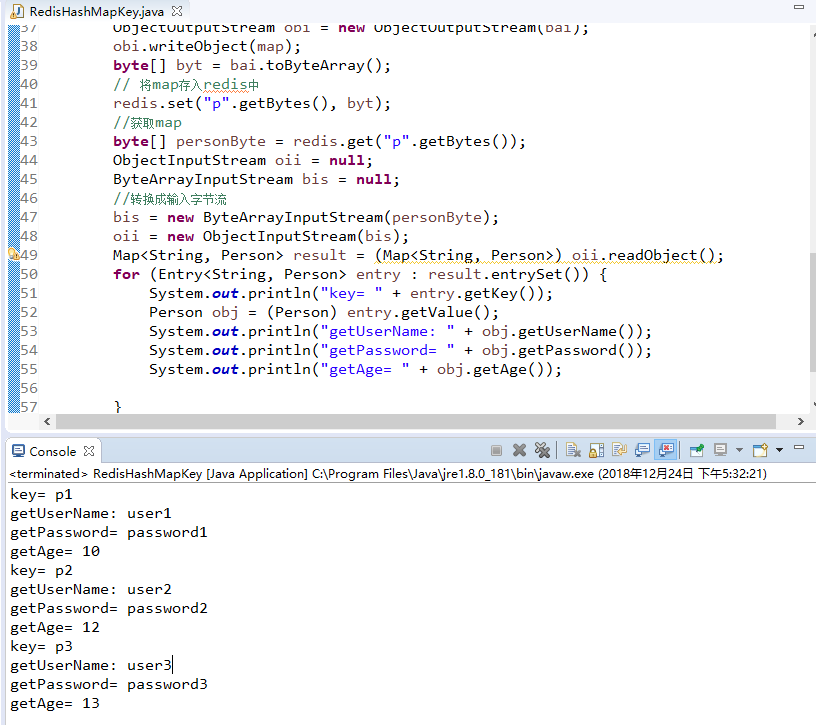The width and height of the screenshot is (816, 725).
Task: Open the Open Console dropdown menu
Action: tap(777, 450)
